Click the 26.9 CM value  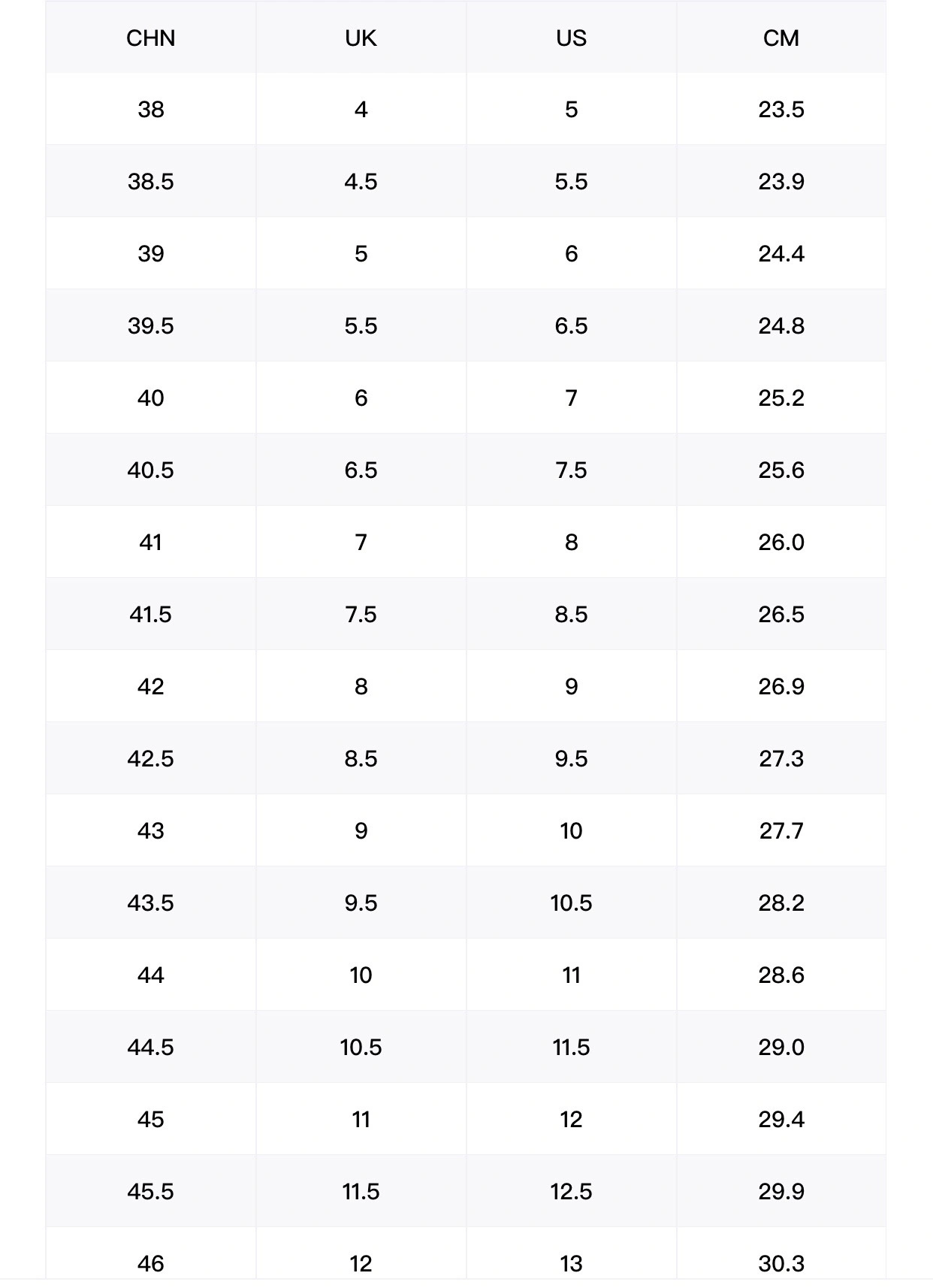coord(781,687)
